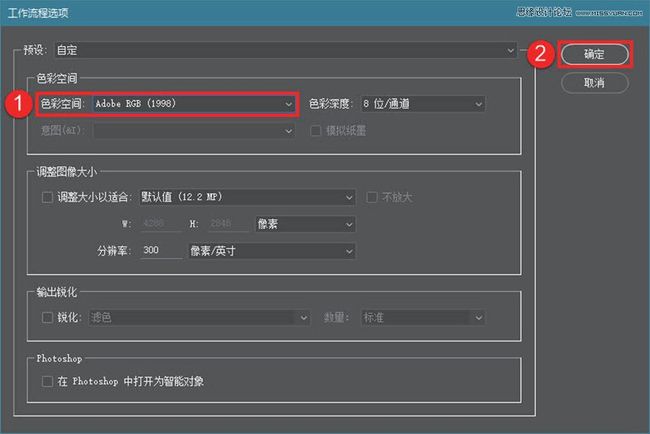Image resolution: width=650 pixels, height=434 pixels.
Task: Open the 滤色 sharpening dropdown
Action: coord(199,318)
